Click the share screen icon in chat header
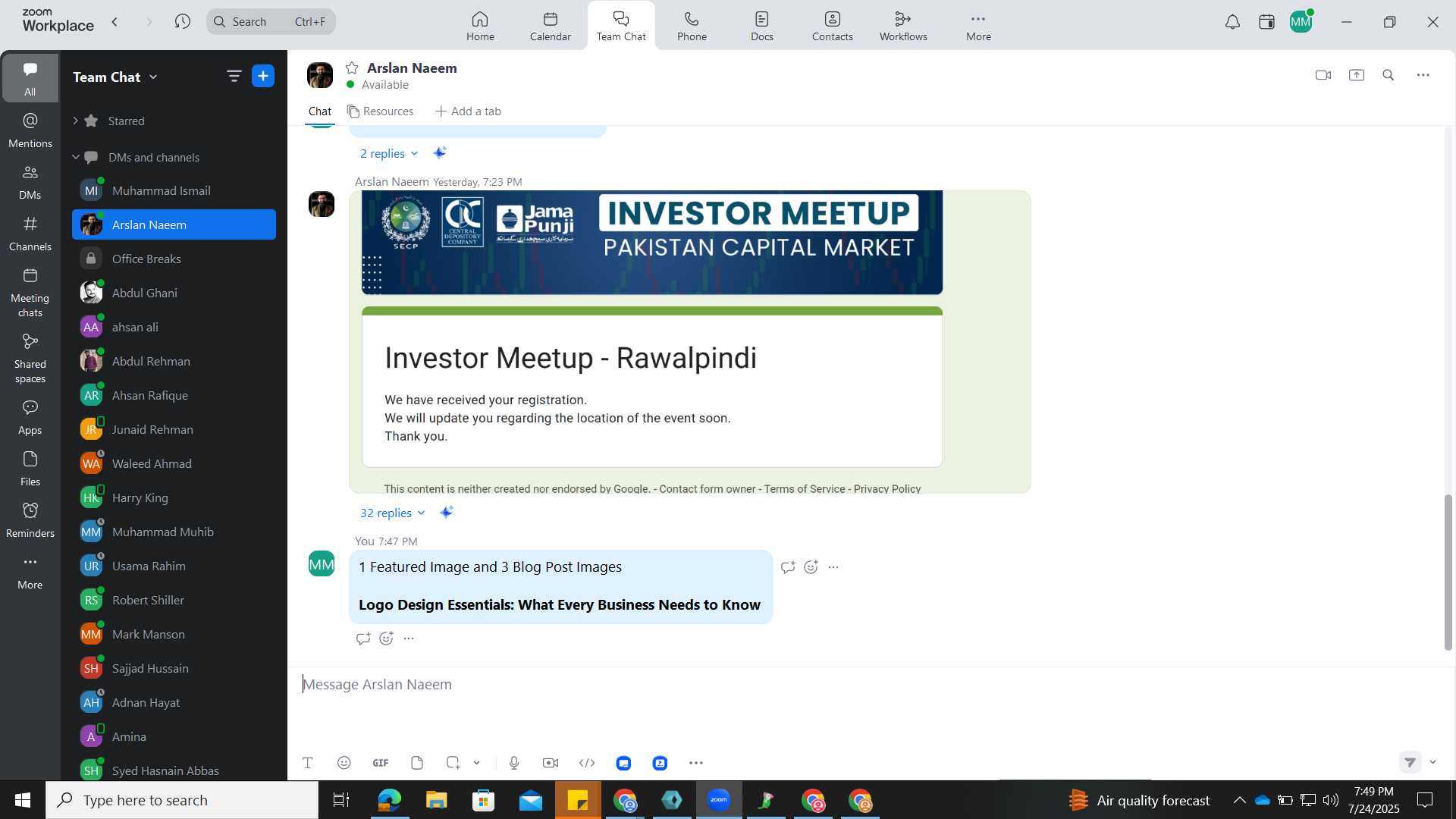The width and height of the screenshot is (1456, 819). pos(1357,75)
